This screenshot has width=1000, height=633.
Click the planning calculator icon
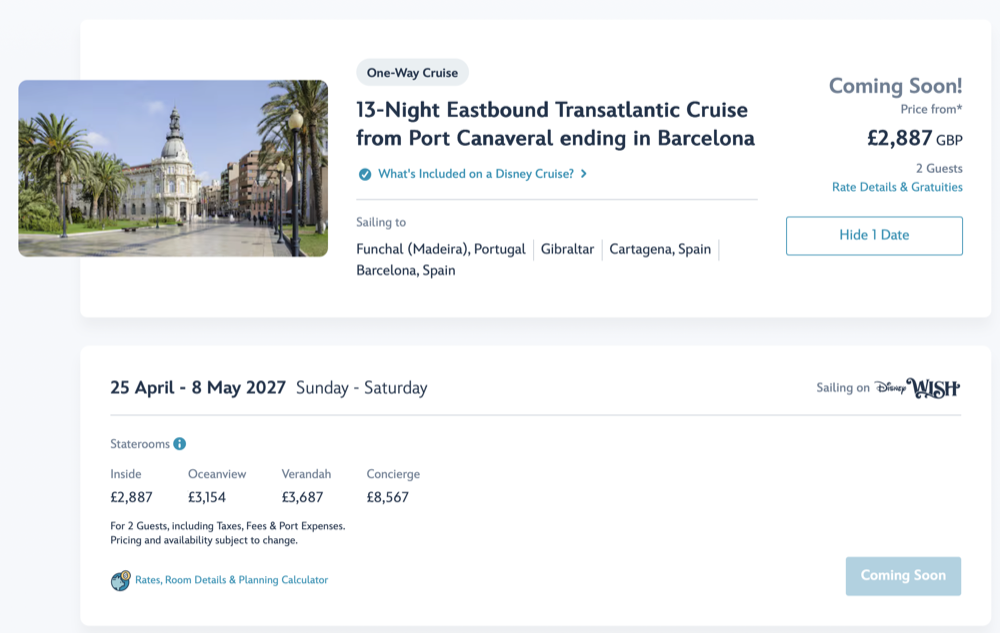point(120,580)
